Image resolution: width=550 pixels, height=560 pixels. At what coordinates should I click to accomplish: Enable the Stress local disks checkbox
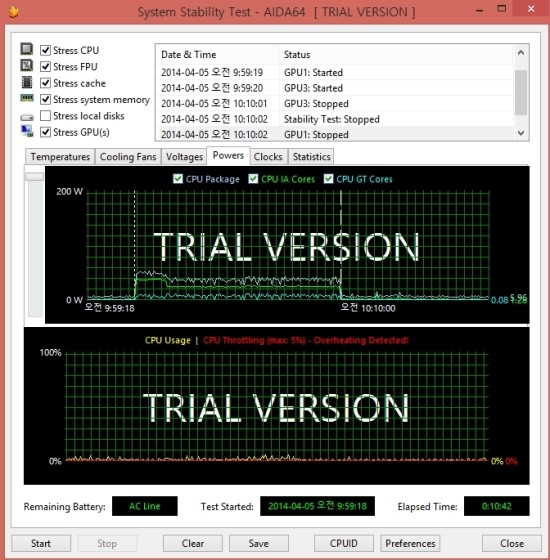tap(45, 116)
